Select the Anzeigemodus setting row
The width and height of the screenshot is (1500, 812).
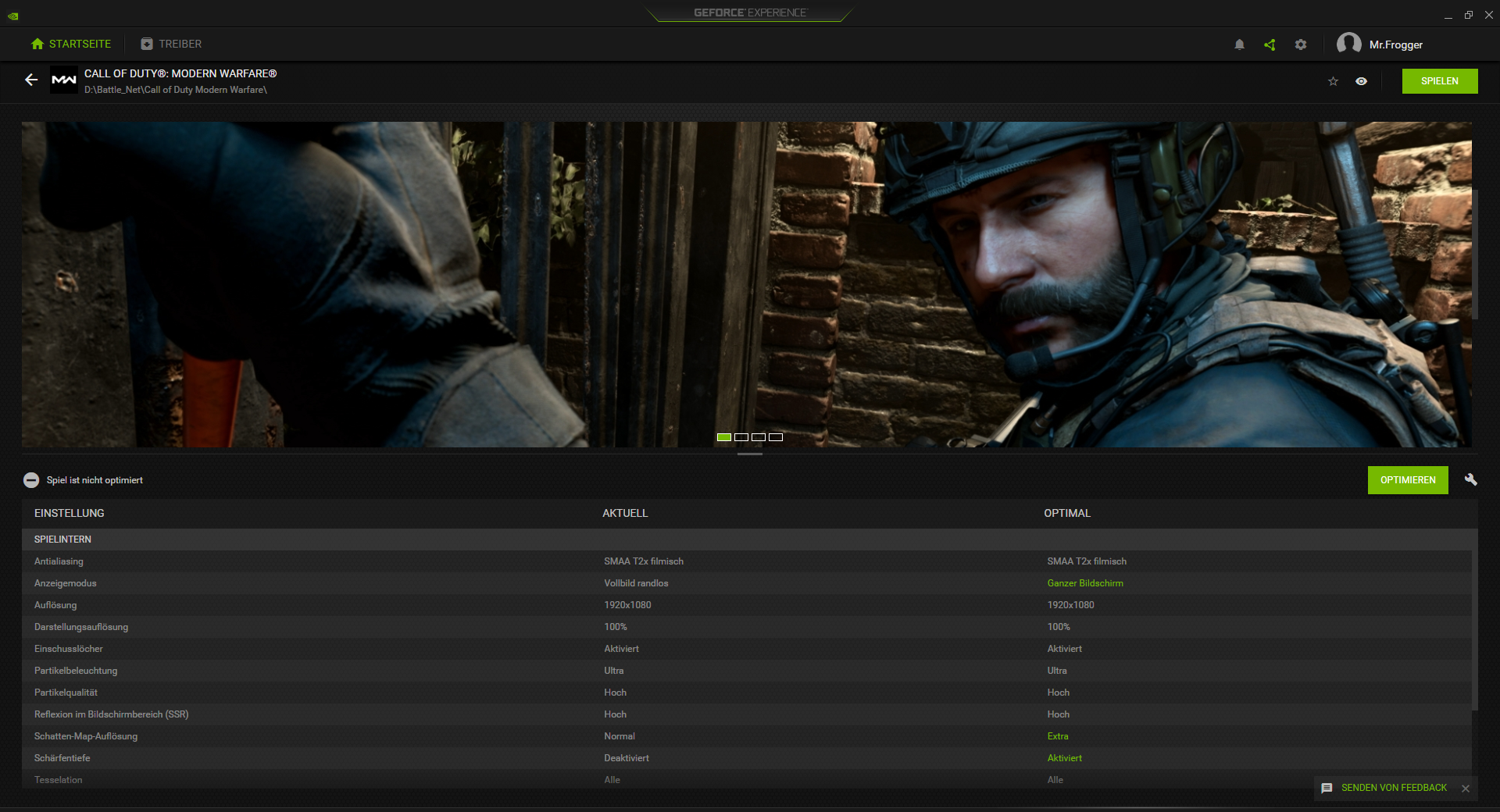(x=747, y=583)
